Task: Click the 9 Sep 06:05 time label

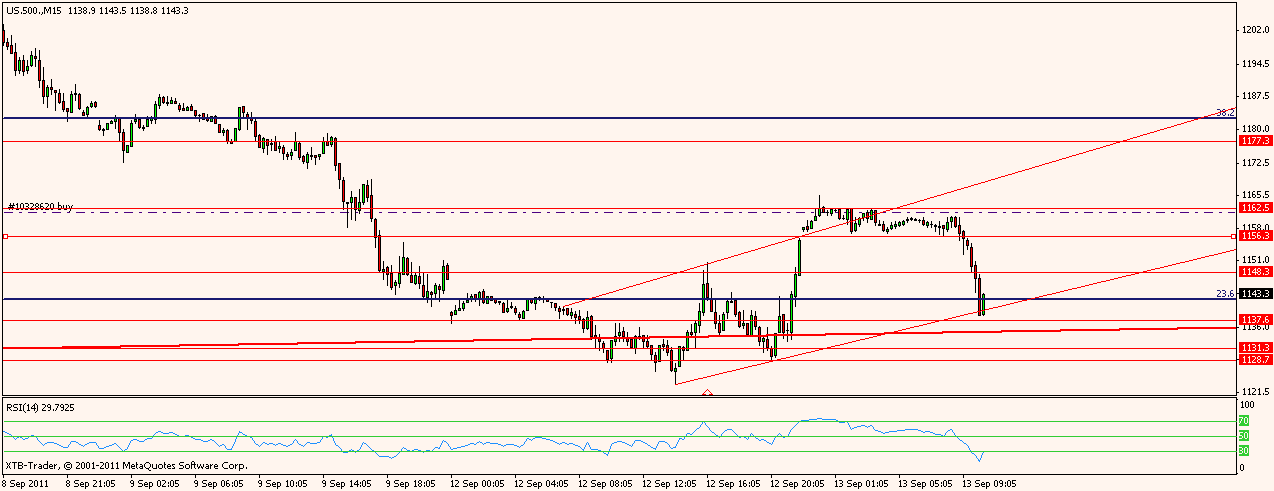Action: tap(219, 482)
